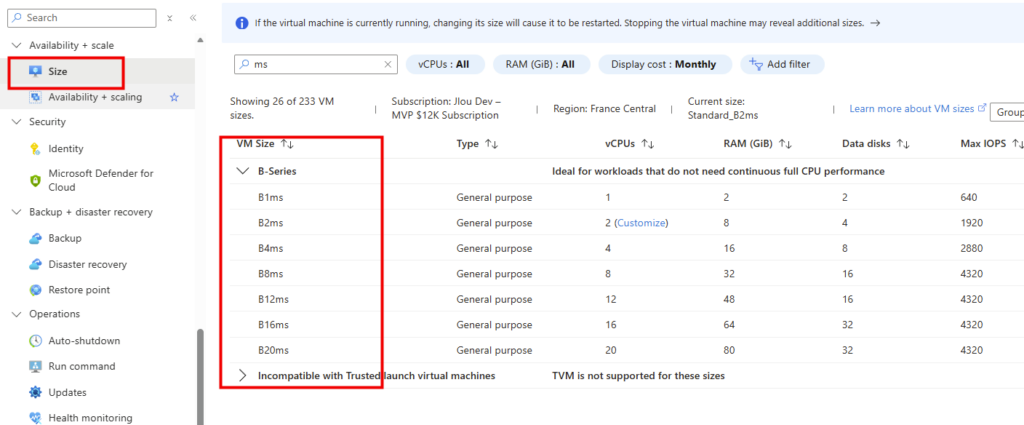
Task: Click the sidebar Search field
Action: 82,18
